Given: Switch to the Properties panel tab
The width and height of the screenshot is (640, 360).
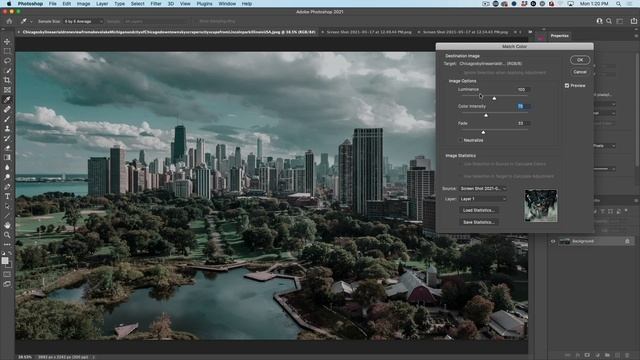Looking at the screenshot, I should (559, 36).
